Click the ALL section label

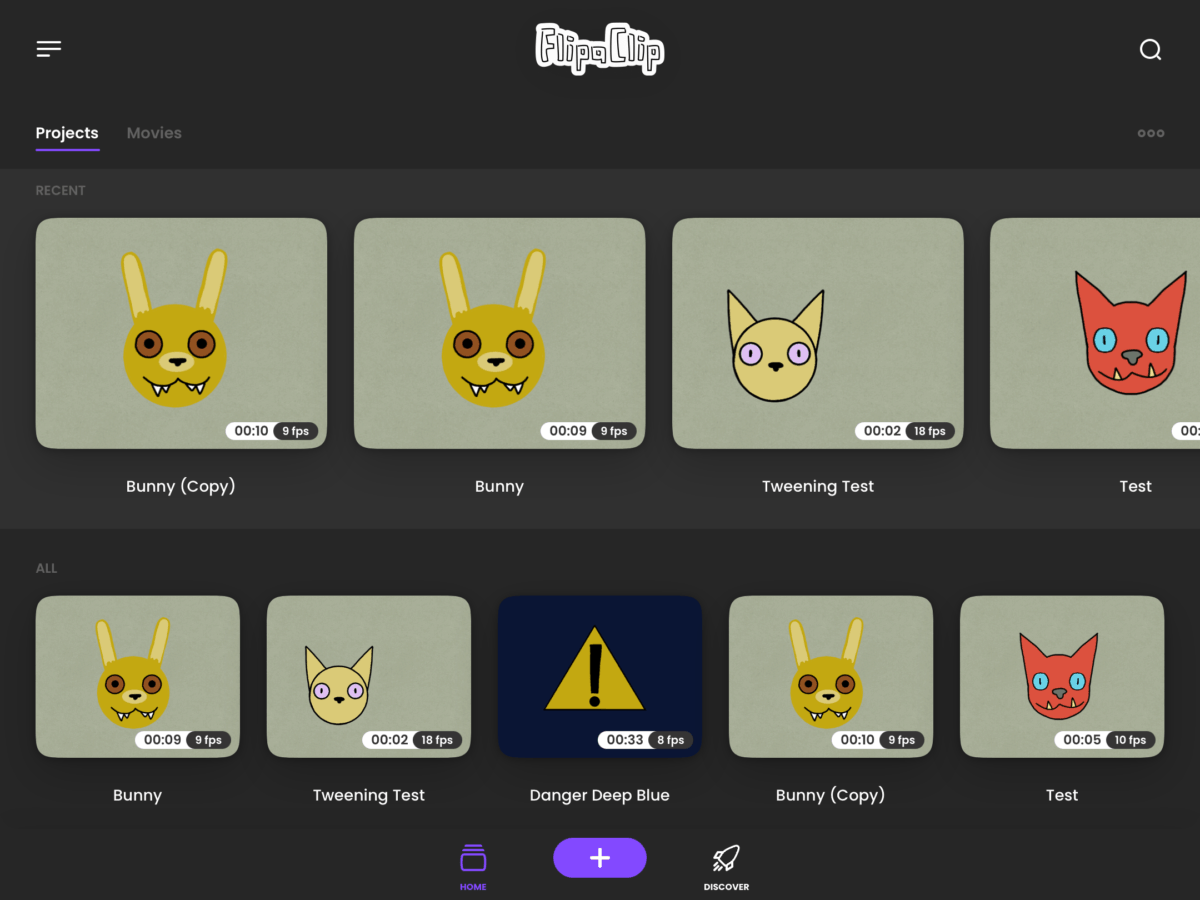[x=46, y=568]
